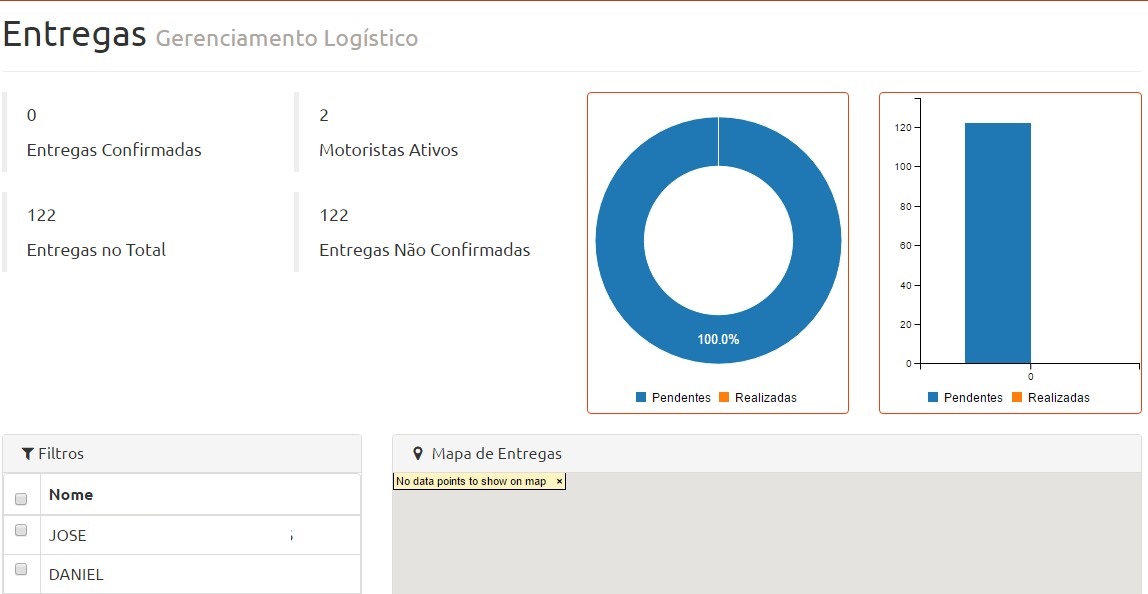
Task: Close the 'No data points' map notice
Action: tap(559, 482)
